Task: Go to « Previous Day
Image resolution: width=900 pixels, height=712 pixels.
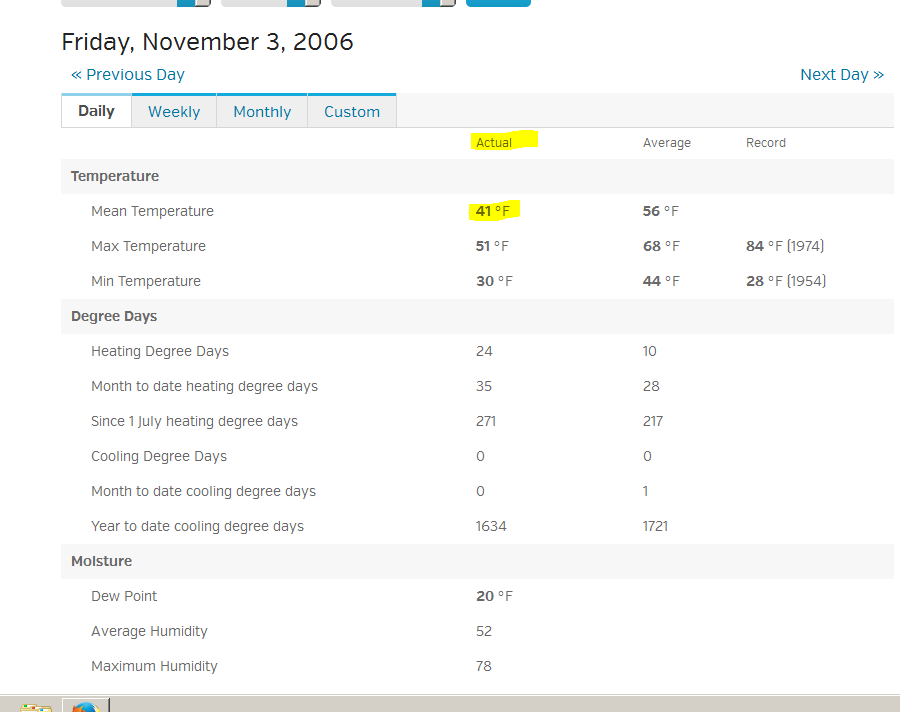Action: tap(128, 75)
